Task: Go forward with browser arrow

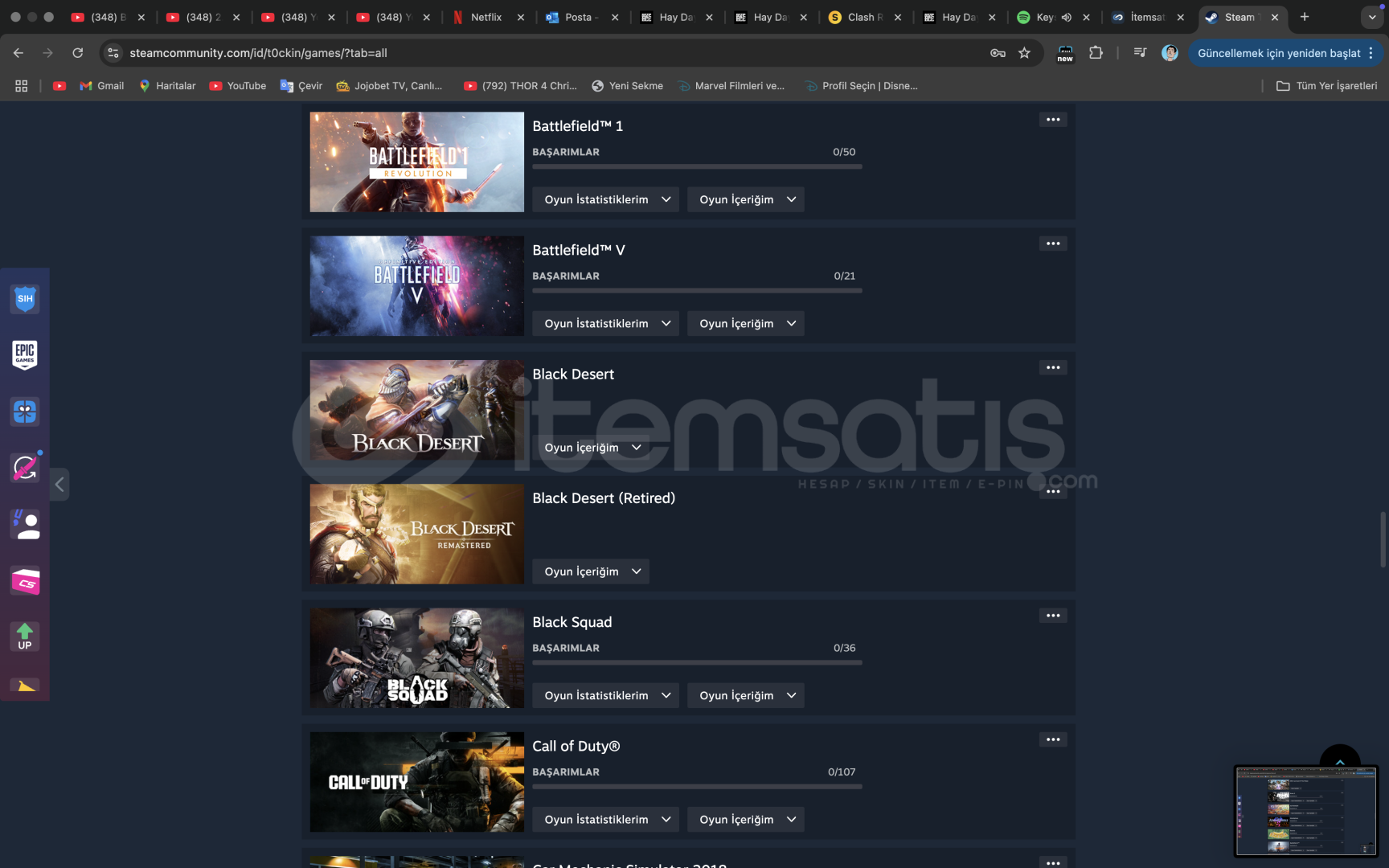Action: pyautogui.click(x=47, y=53)
